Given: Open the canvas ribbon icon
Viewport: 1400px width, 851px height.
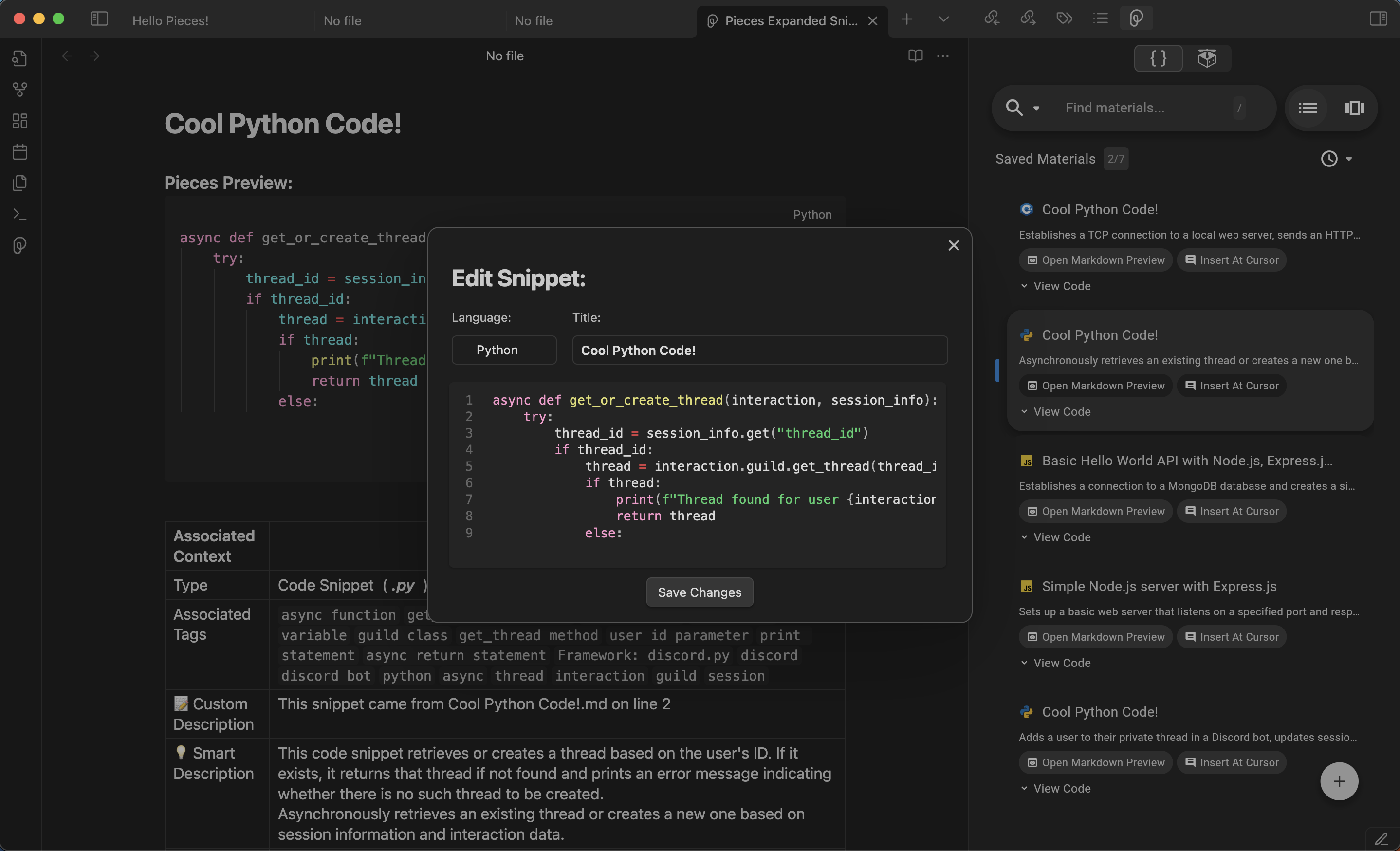Looking at the screenshot, I should [20, 120].
